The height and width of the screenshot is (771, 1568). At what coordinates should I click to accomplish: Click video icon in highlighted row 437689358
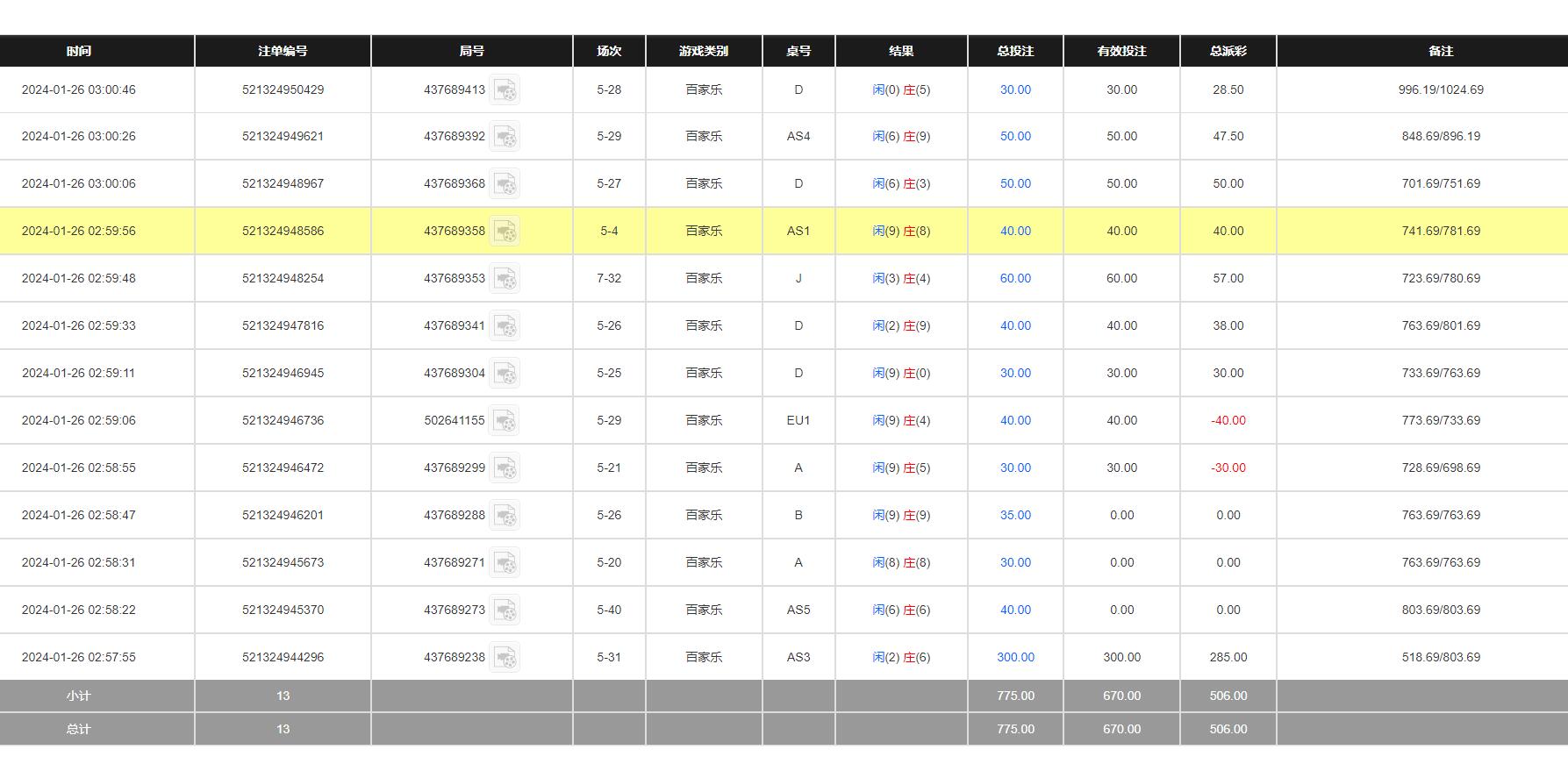[505, 232]
